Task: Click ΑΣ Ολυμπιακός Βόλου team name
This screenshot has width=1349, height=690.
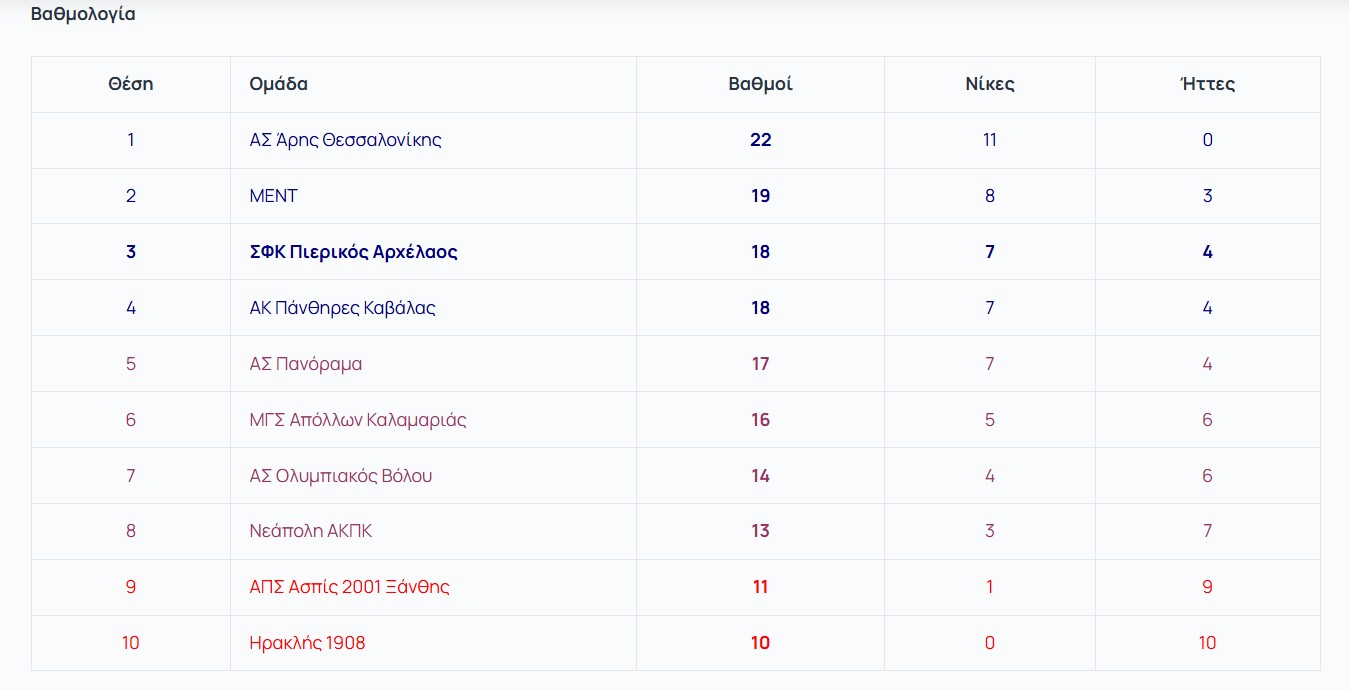Action: tap(340, 476)
